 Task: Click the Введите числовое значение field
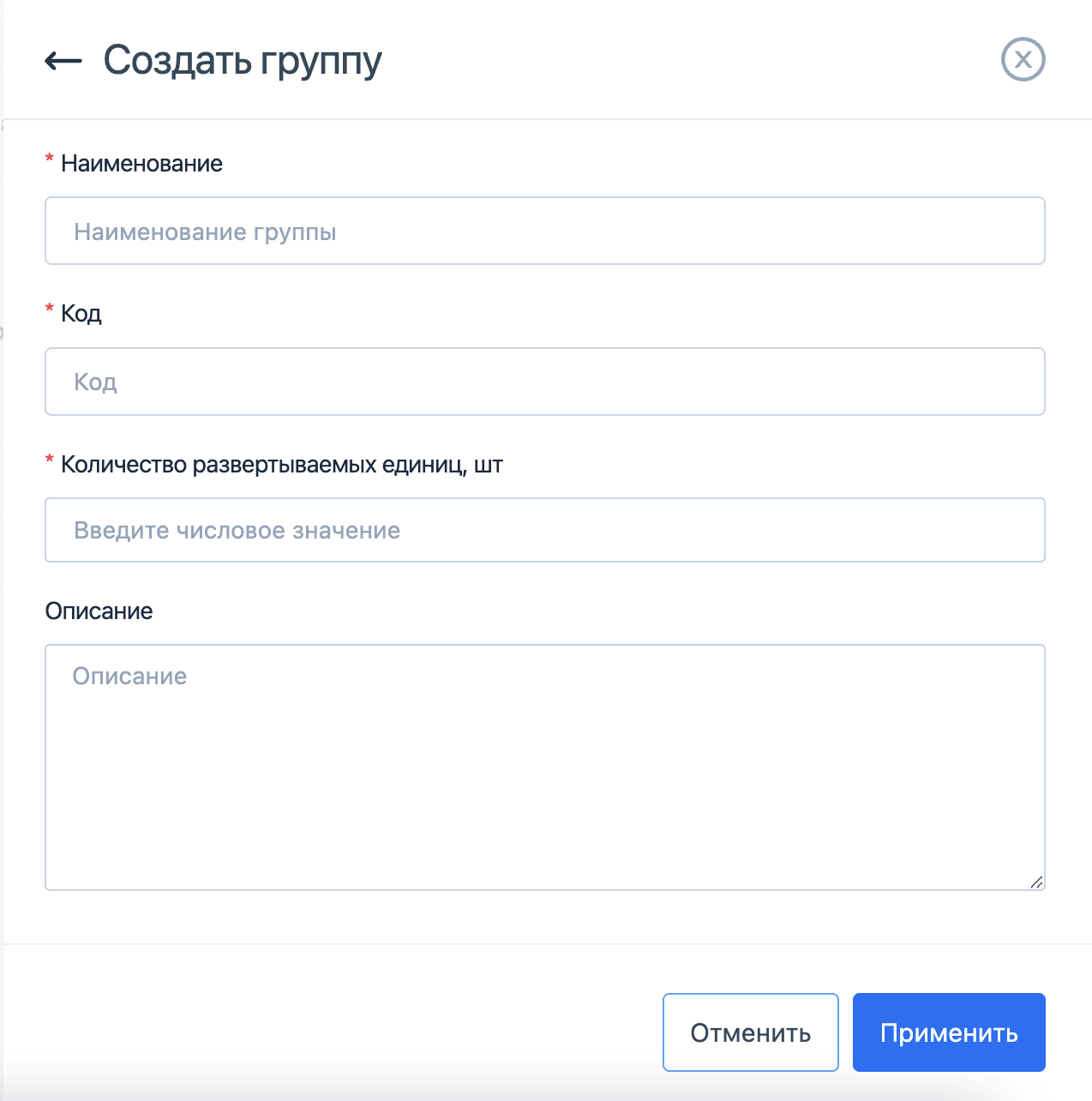(544, 530)
